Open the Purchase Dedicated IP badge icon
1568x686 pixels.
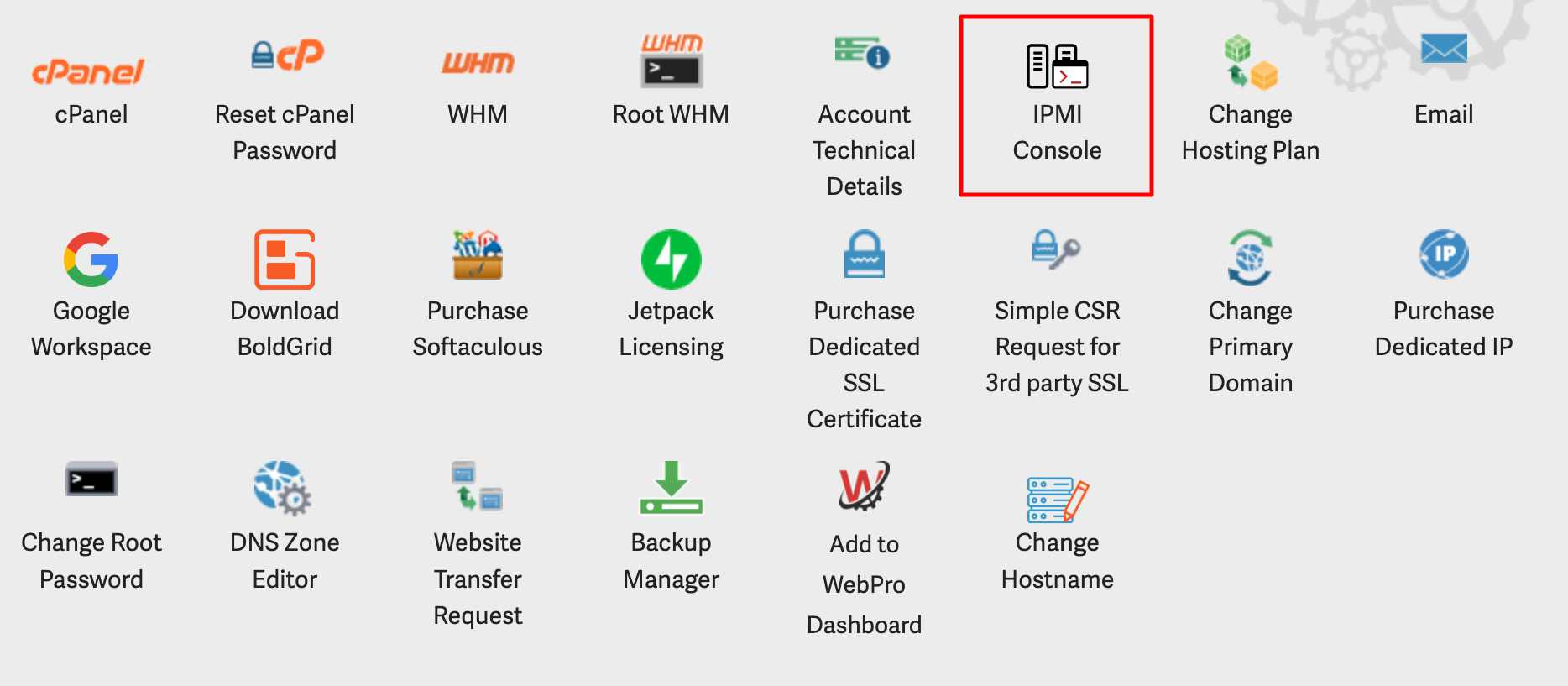click(x=1444, y=254)
